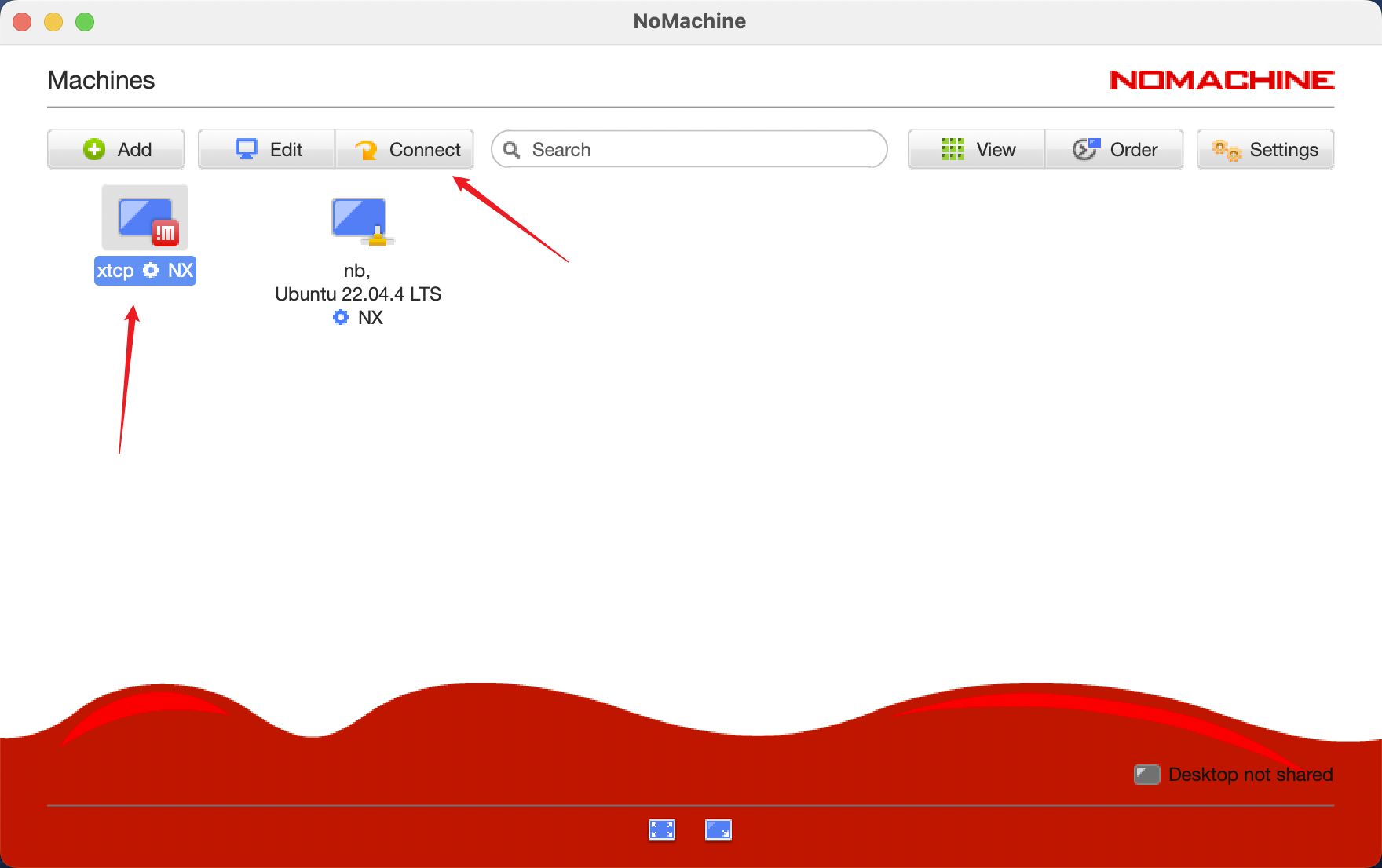The height and width of the screenshot is (868, 1382).
Task: Click the resize-window icon in the footer
Action: [718, 830]
